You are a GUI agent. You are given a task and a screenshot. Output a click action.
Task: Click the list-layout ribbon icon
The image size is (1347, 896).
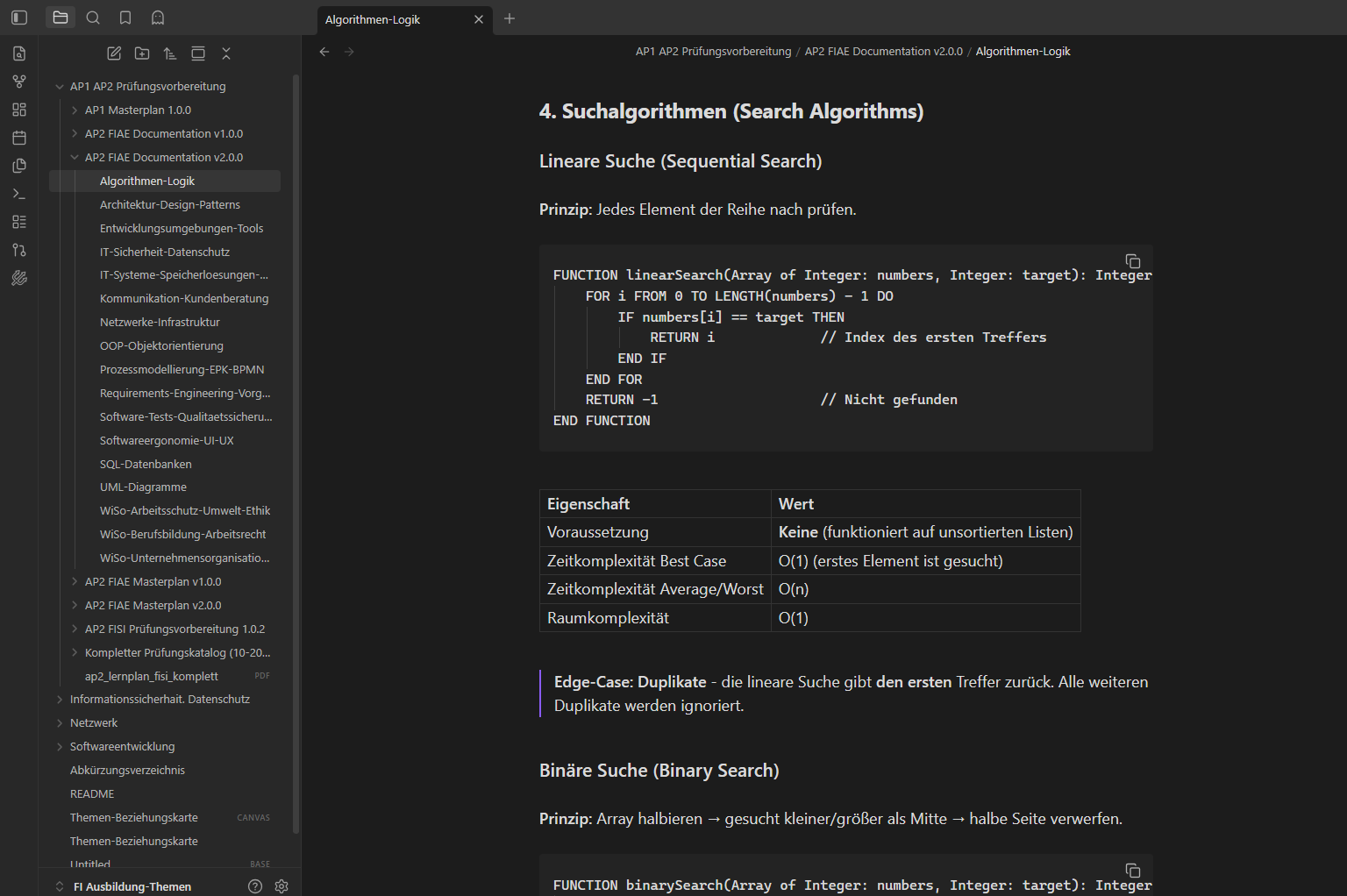(19, 222)
